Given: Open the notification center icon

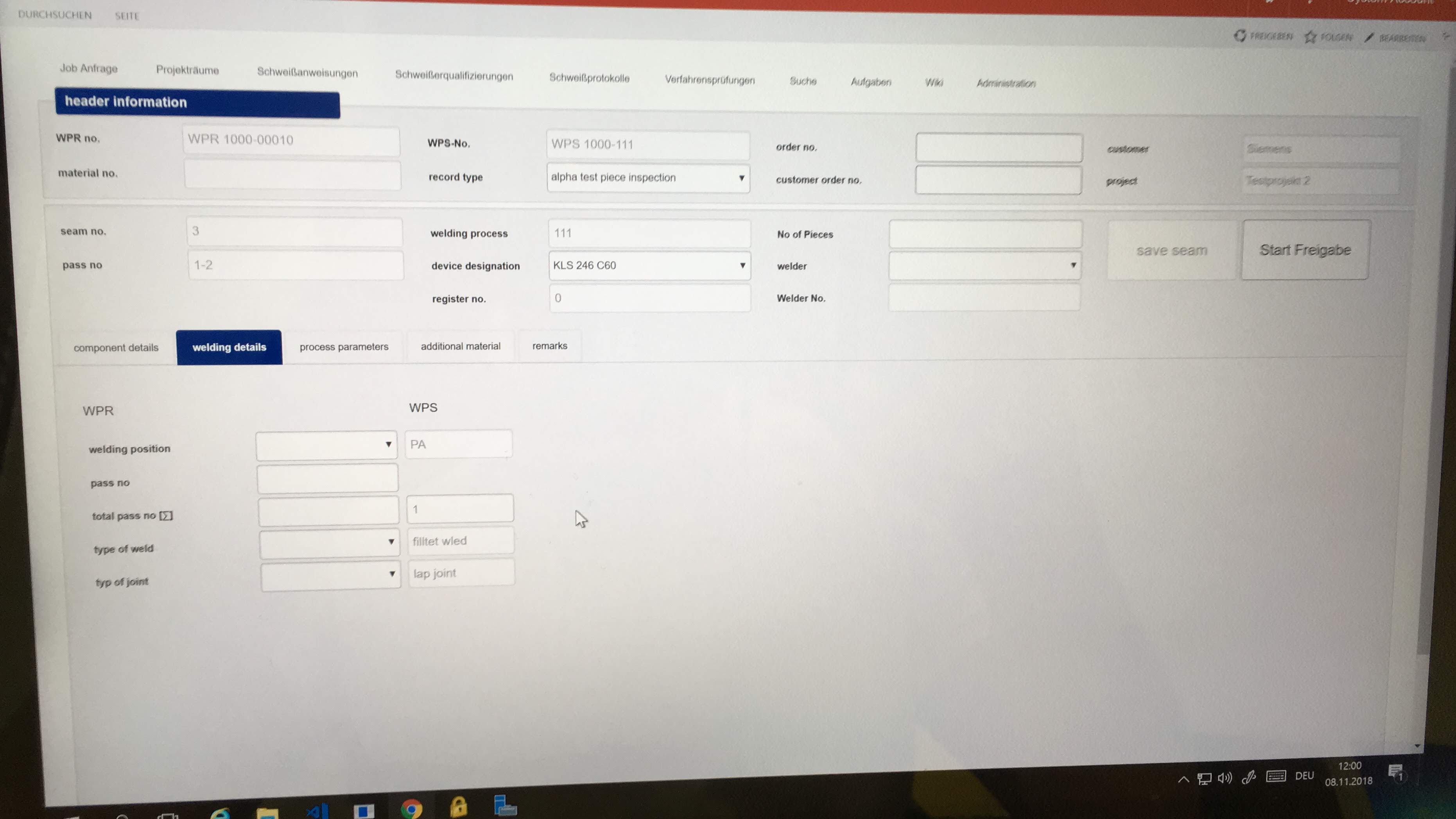Looking at the screenshot, I should tap(1395, 772).
